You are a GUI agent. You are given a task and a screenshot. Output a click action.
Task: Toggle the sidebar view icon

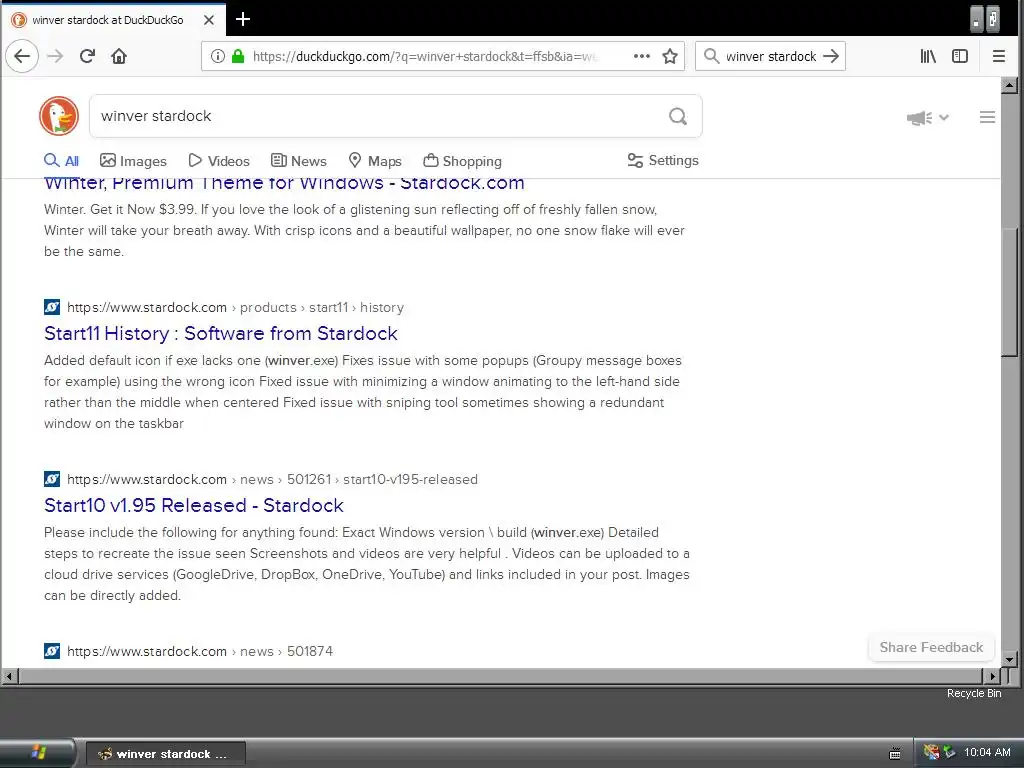click(x=960, y=56)
